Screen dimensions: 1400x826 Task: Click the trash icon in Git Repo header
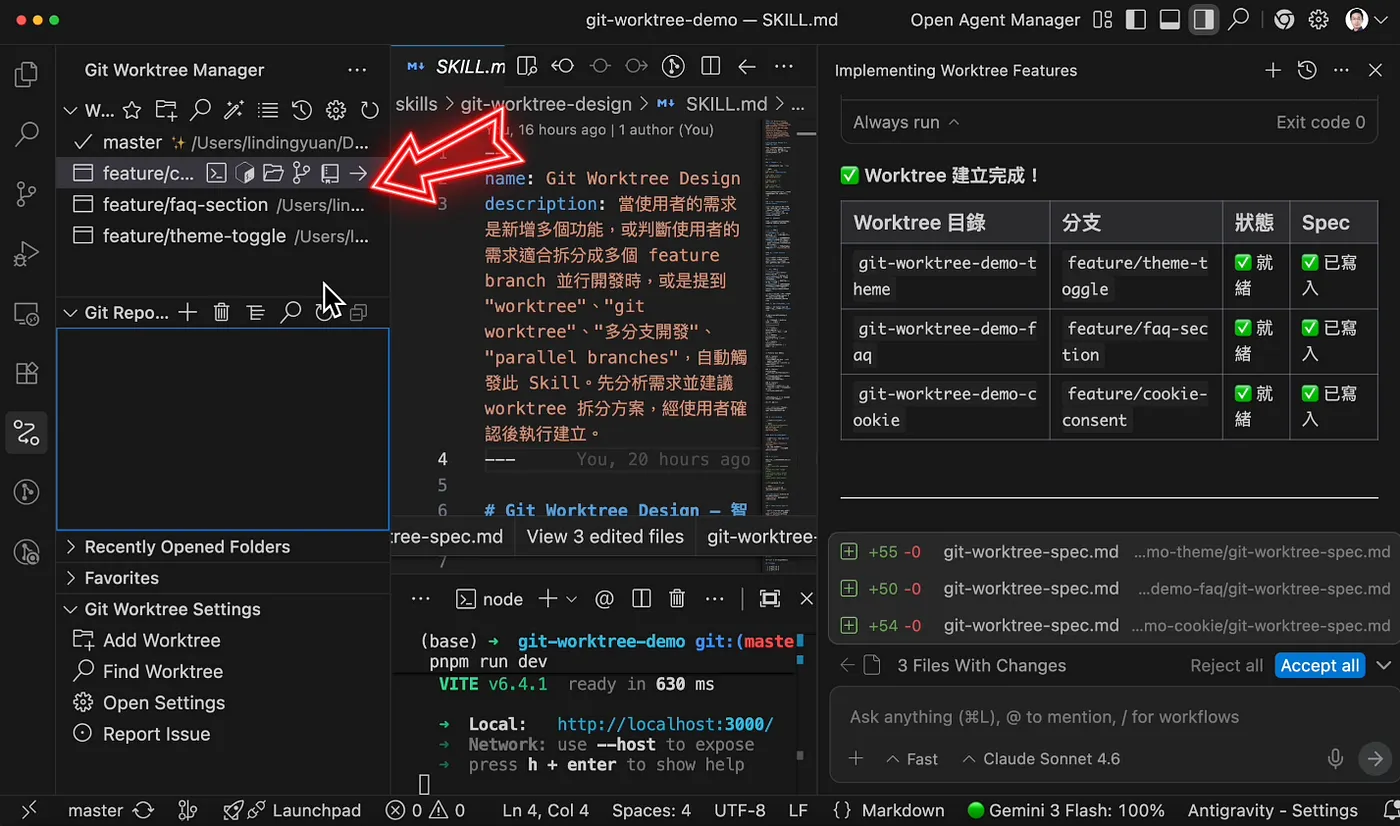click(x=222, y=313)
